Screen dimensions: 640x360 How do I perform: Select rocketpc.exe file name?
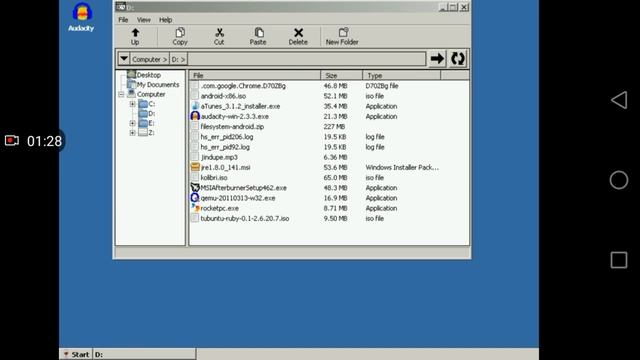pyautogui.click(x=220, y=208)
